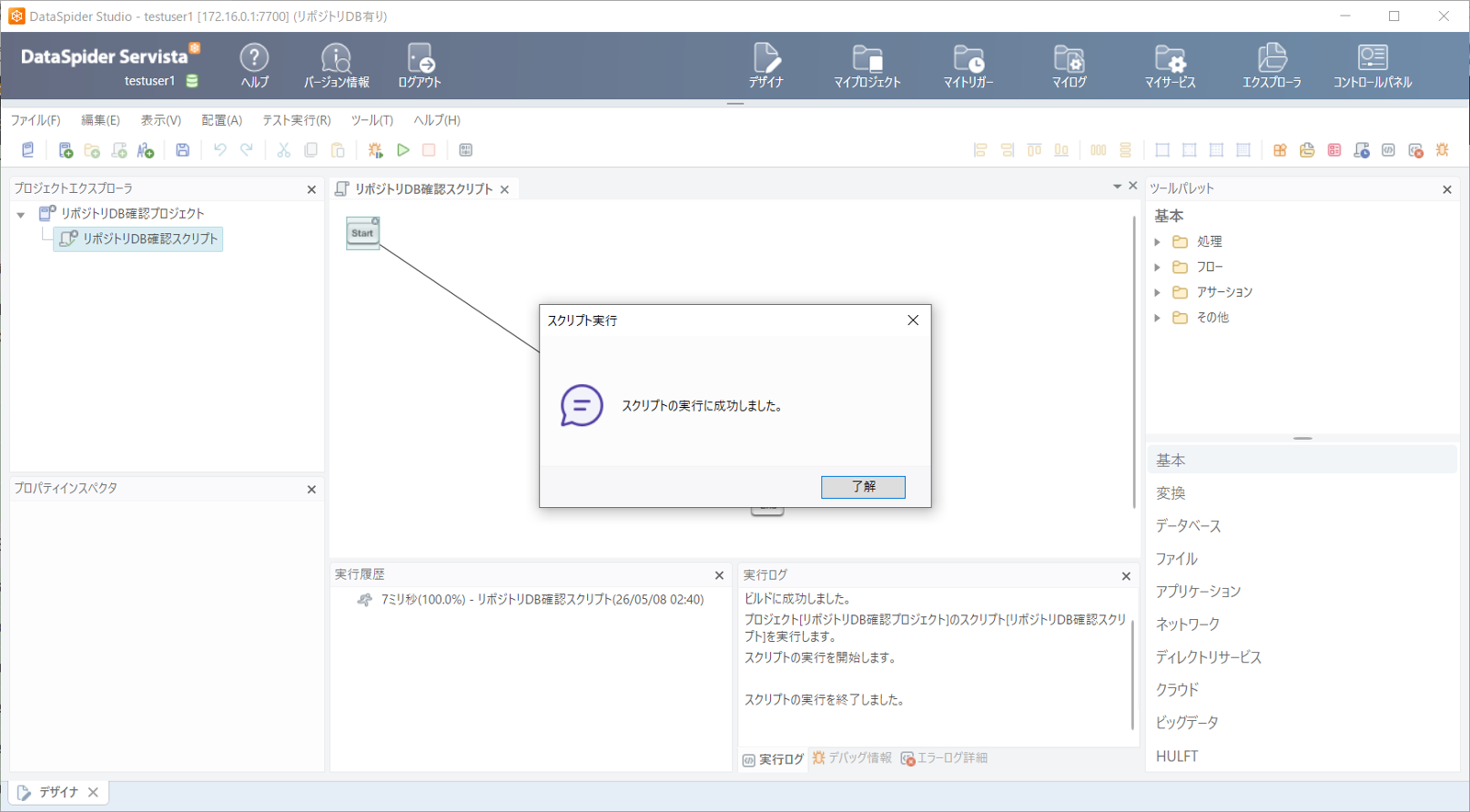Run script with green play icon

pyautogui.click(x=402, y=150)
